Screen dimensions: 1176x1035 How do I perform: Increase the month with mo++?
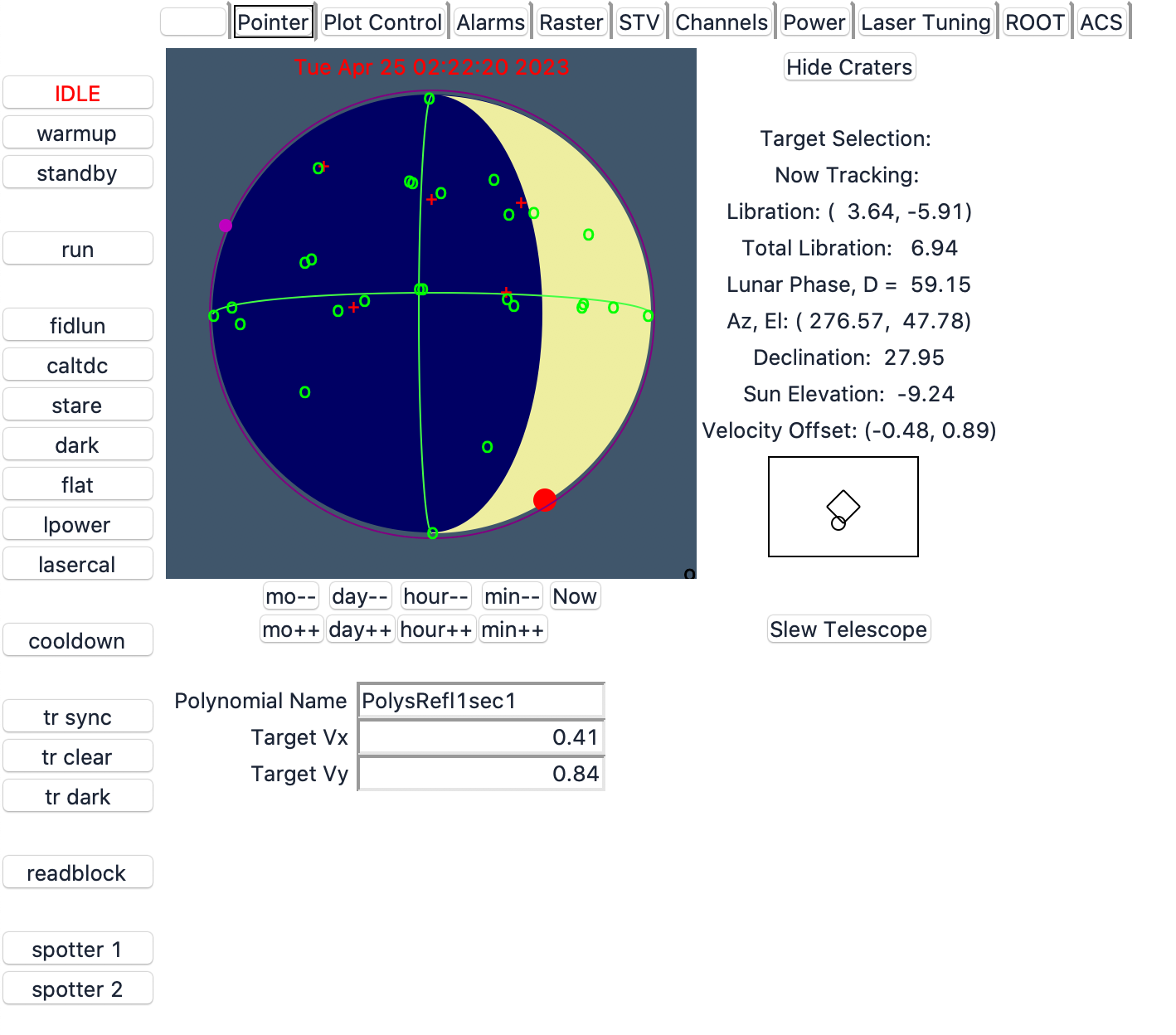coord(291,629)
